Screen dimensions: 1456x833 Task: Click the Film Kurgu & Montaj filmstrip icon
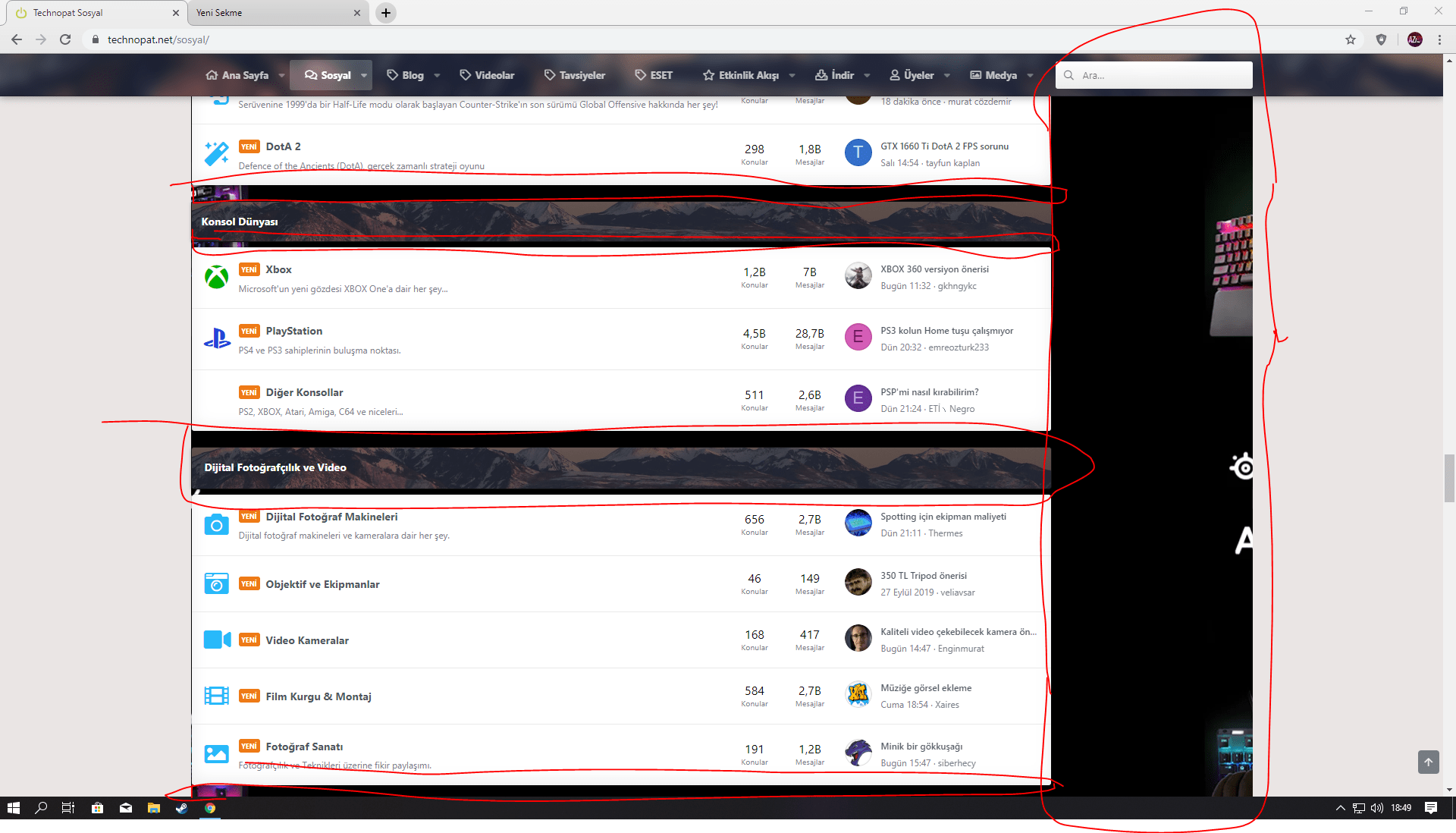pyautogui.click(x=216, y=696)
